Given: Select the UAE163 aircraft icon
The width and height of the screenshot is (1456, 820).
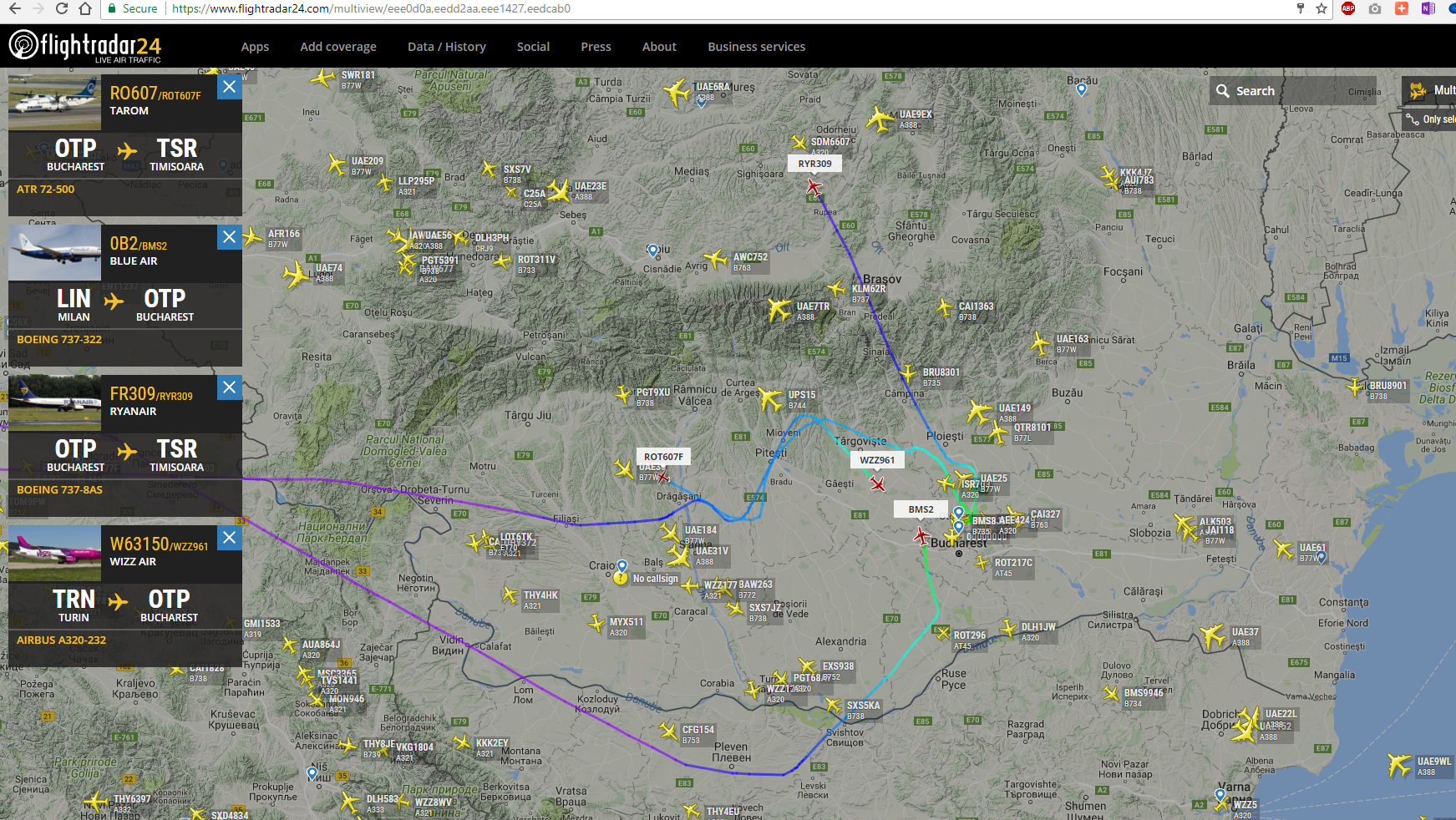Looking at the screenshot, I should tap(1040, 343).
